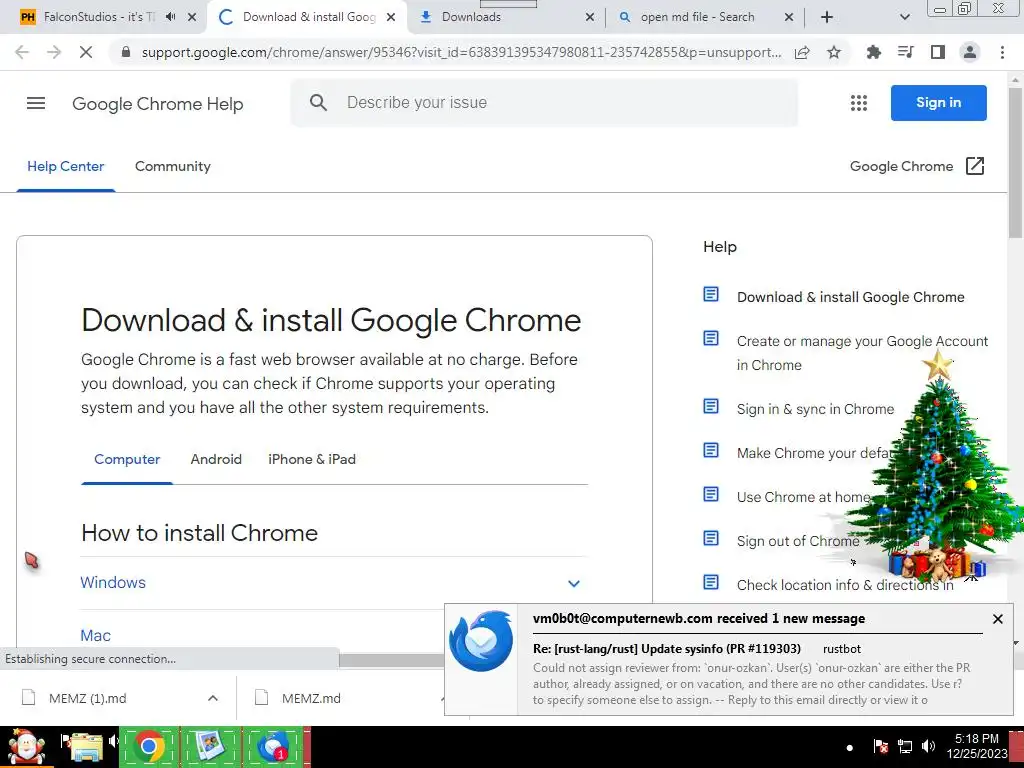Open the Google apps grid
The image size is (1024, 768).
pos(859,103)
